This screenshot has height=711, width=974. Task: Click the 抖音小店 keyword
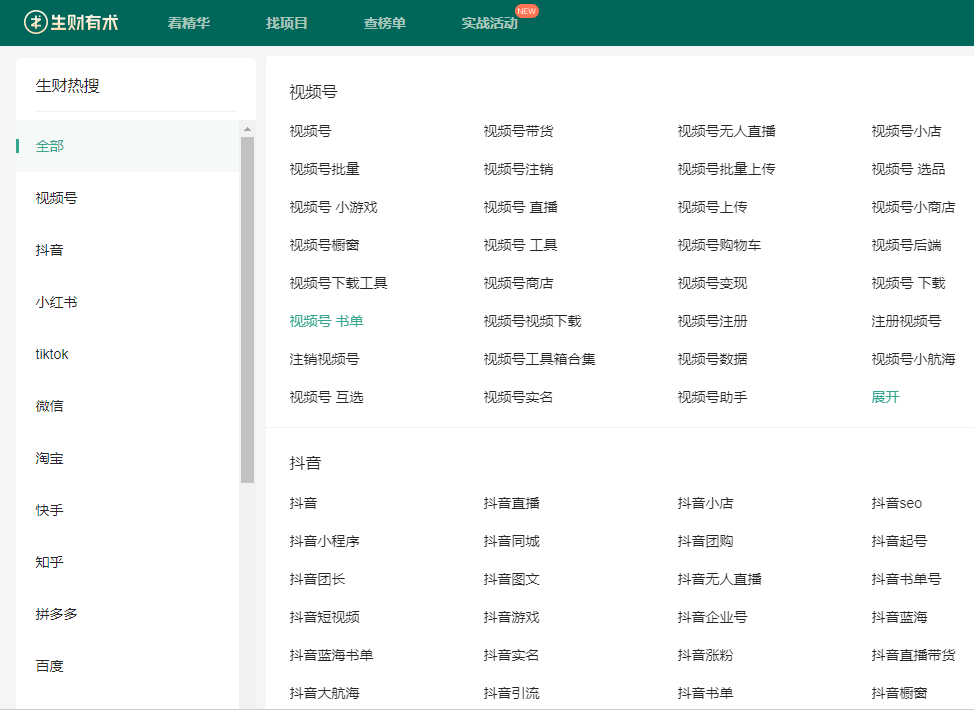tap(706, 503)
